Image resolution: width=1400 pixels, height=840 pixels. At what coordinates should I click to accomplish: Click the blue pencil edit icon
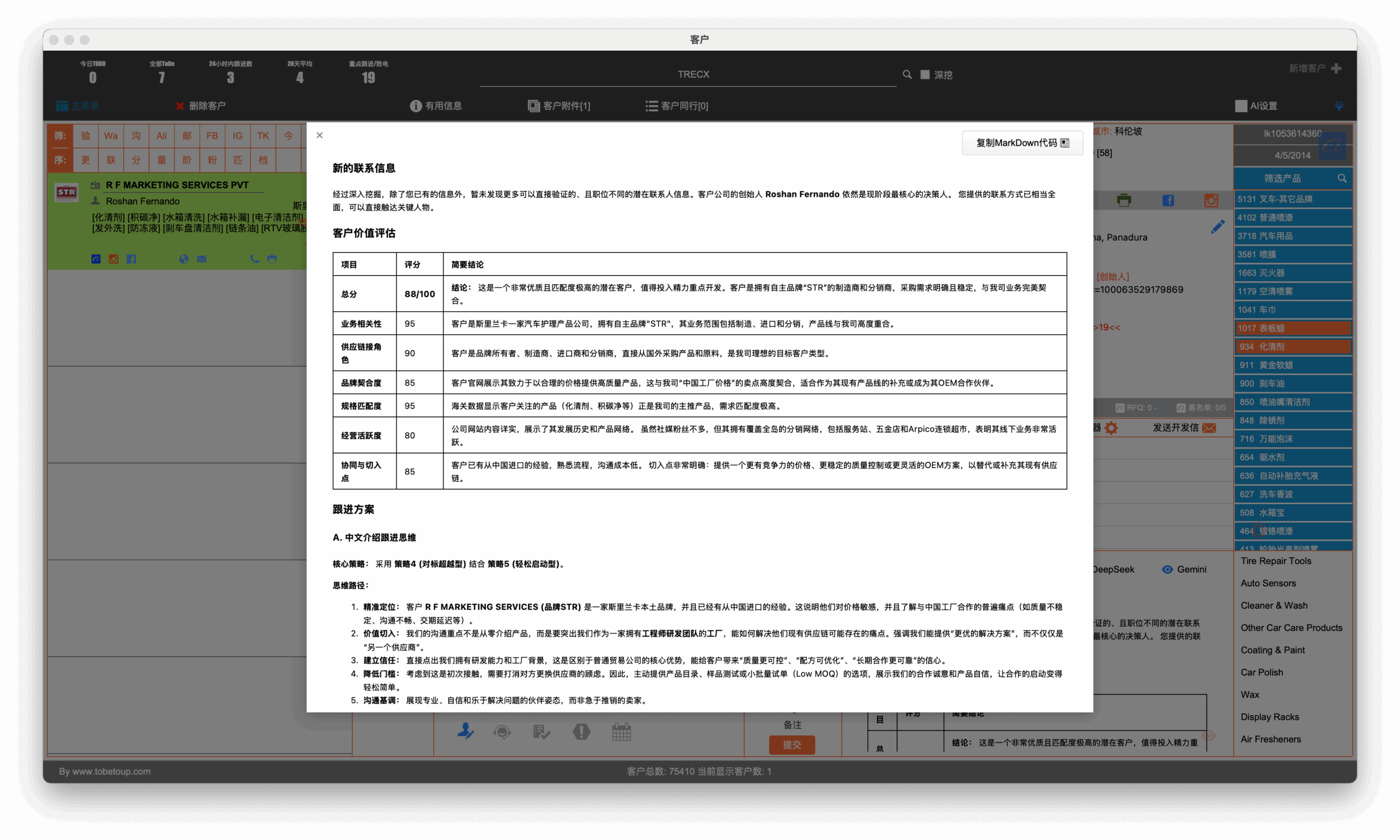point(1218,227)
